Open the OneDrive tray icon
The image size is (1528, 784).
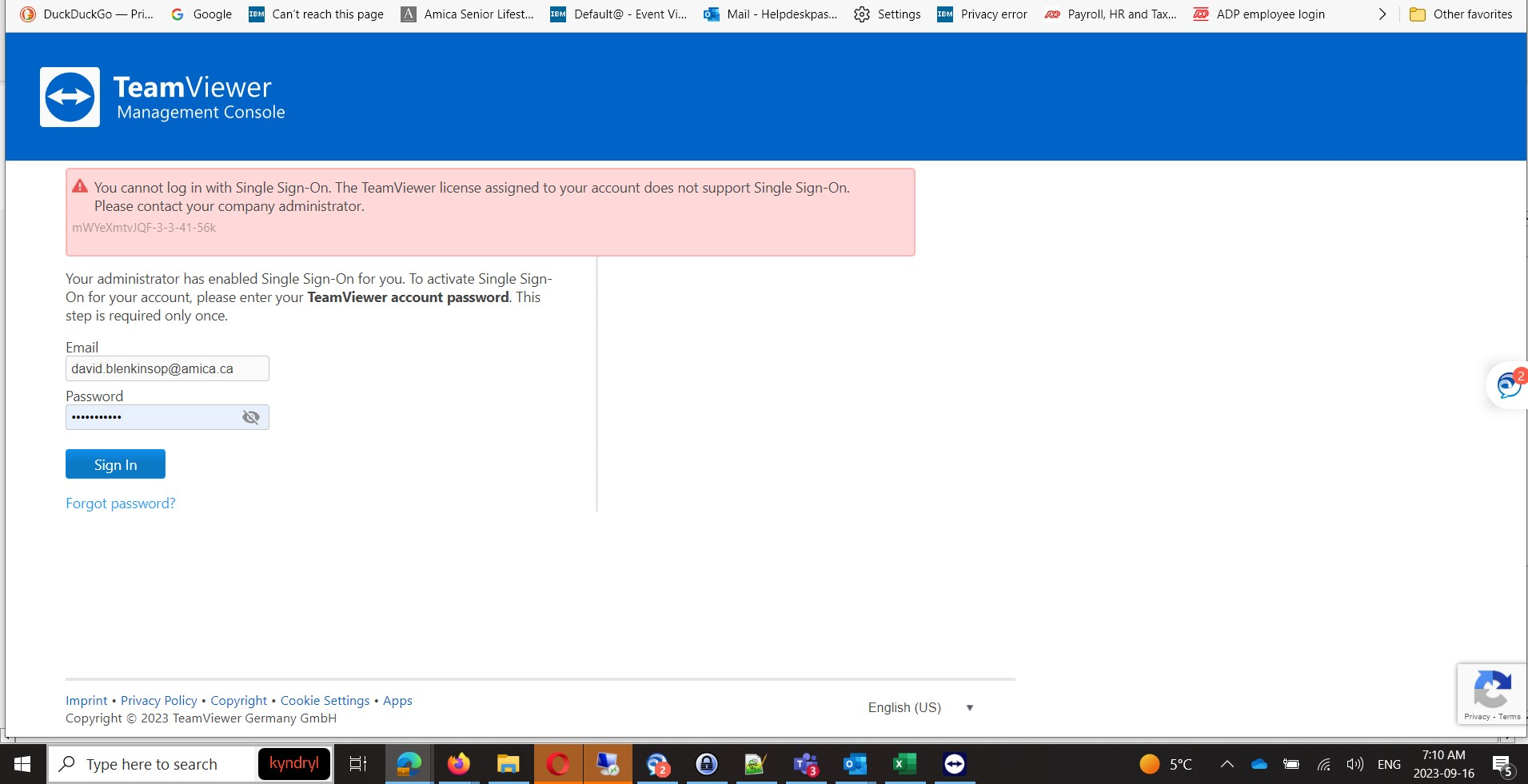pos(1259,764)
